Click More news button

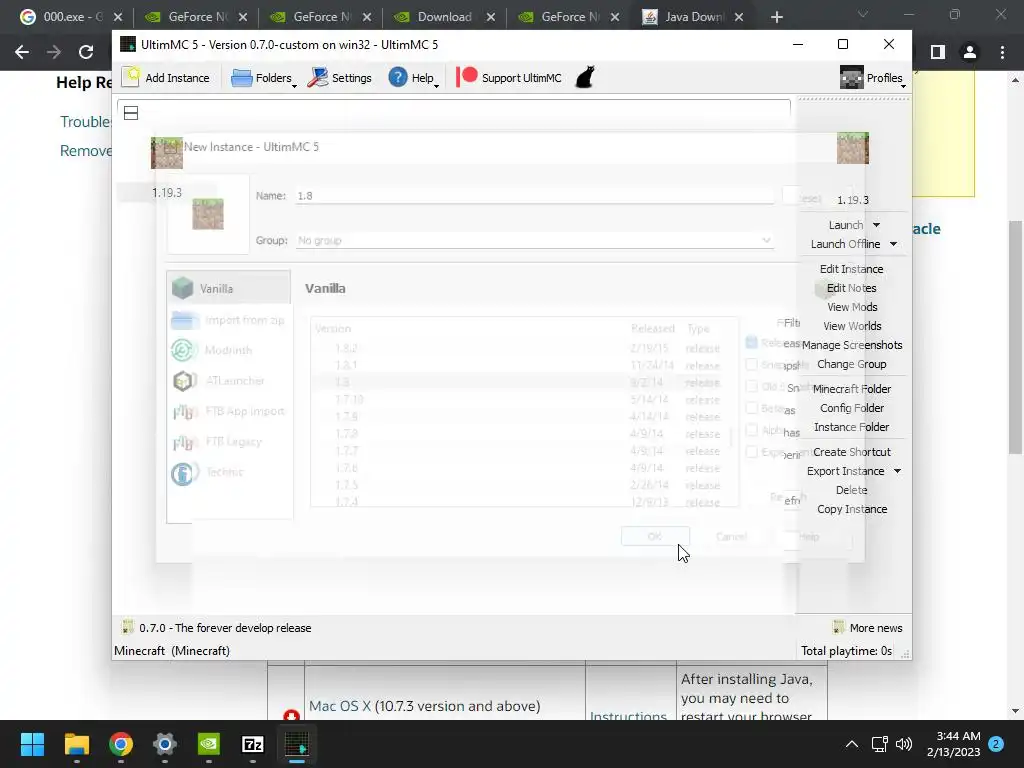[867, 628]
